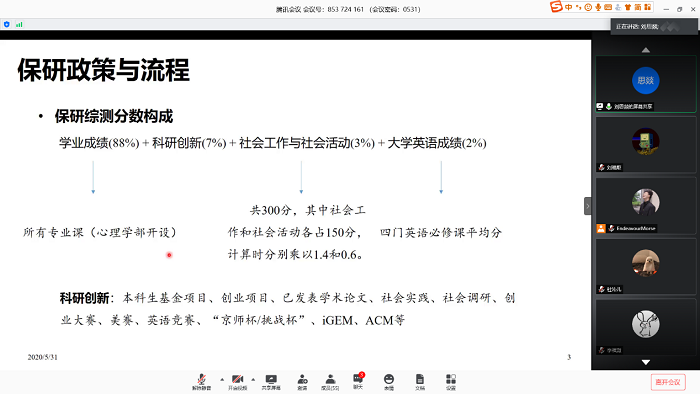
Task: Click the slide date 2020/5/31
Action: click(x=42, y=357)
